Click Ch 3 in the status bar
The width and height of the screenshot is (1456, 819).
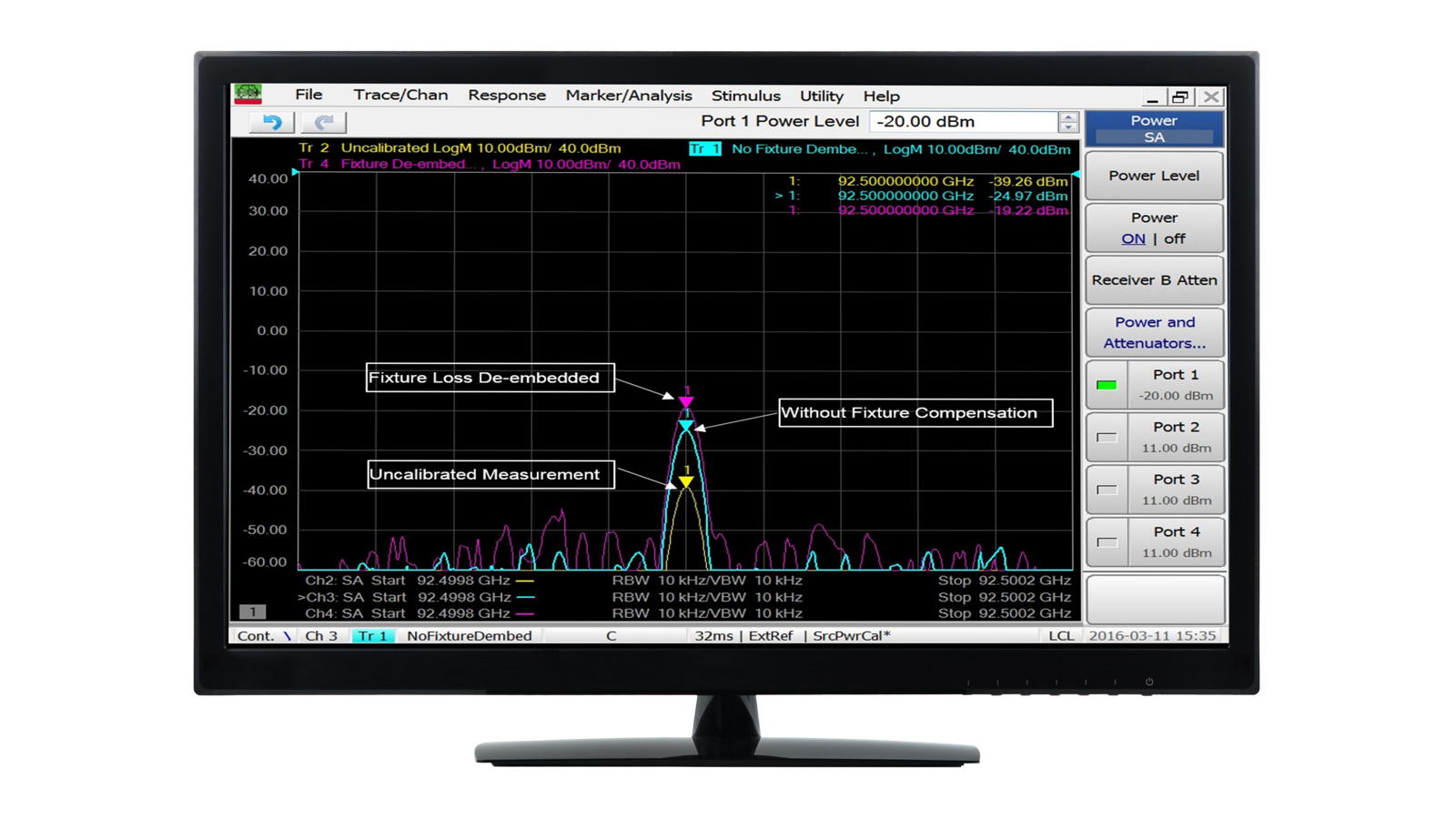click(x=321, y=636)
